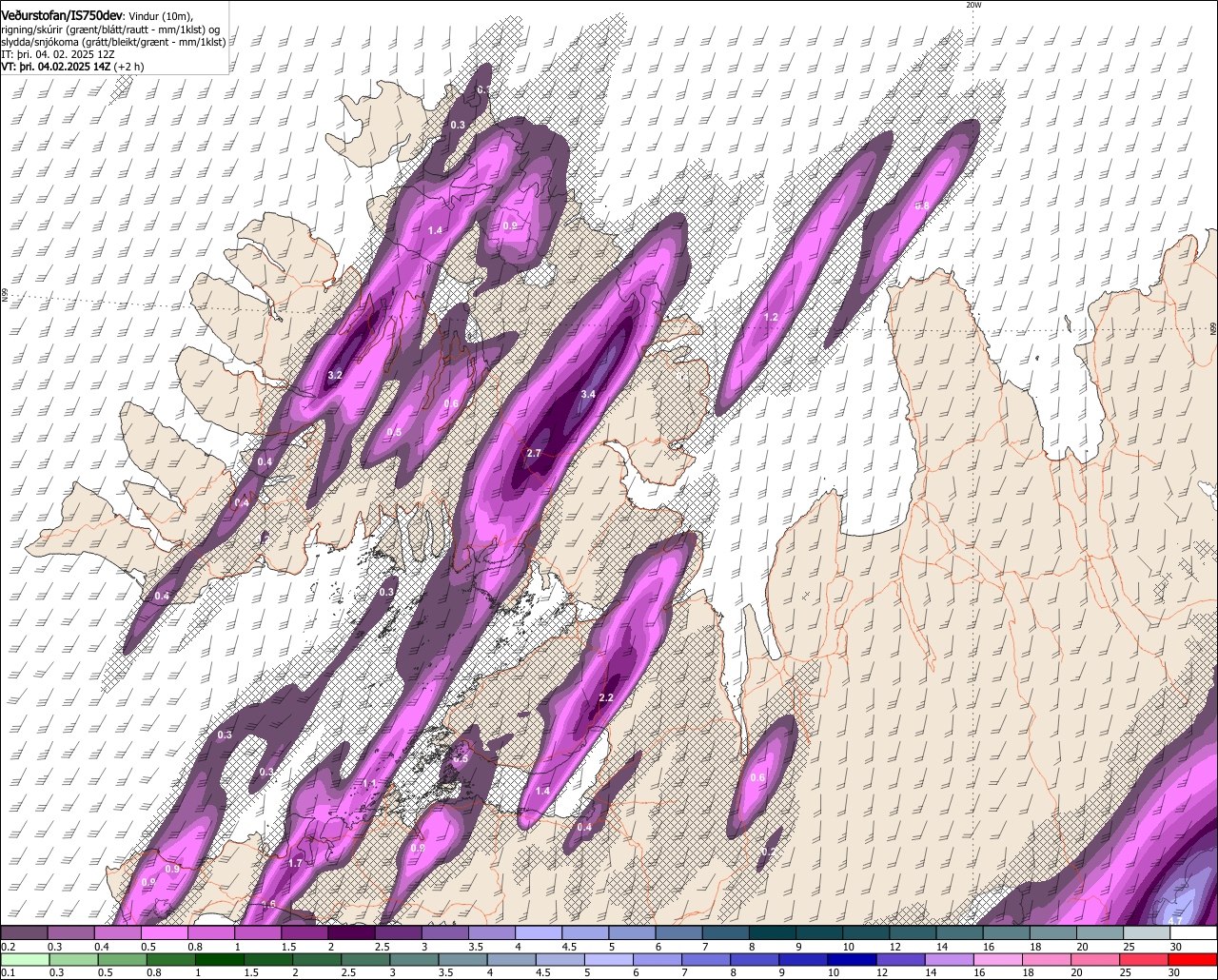
Task: Click the 3.4 precipitation maximum label
Action: (x=588, y=394)
